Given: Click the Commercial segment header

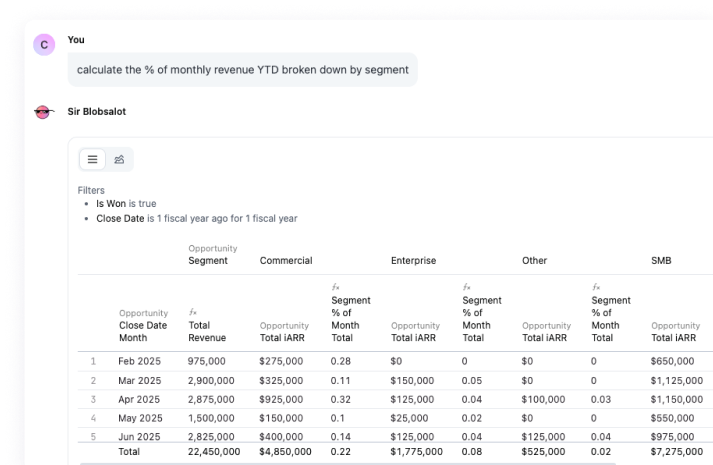Looking at the screenshot, I should pos(285,261).
